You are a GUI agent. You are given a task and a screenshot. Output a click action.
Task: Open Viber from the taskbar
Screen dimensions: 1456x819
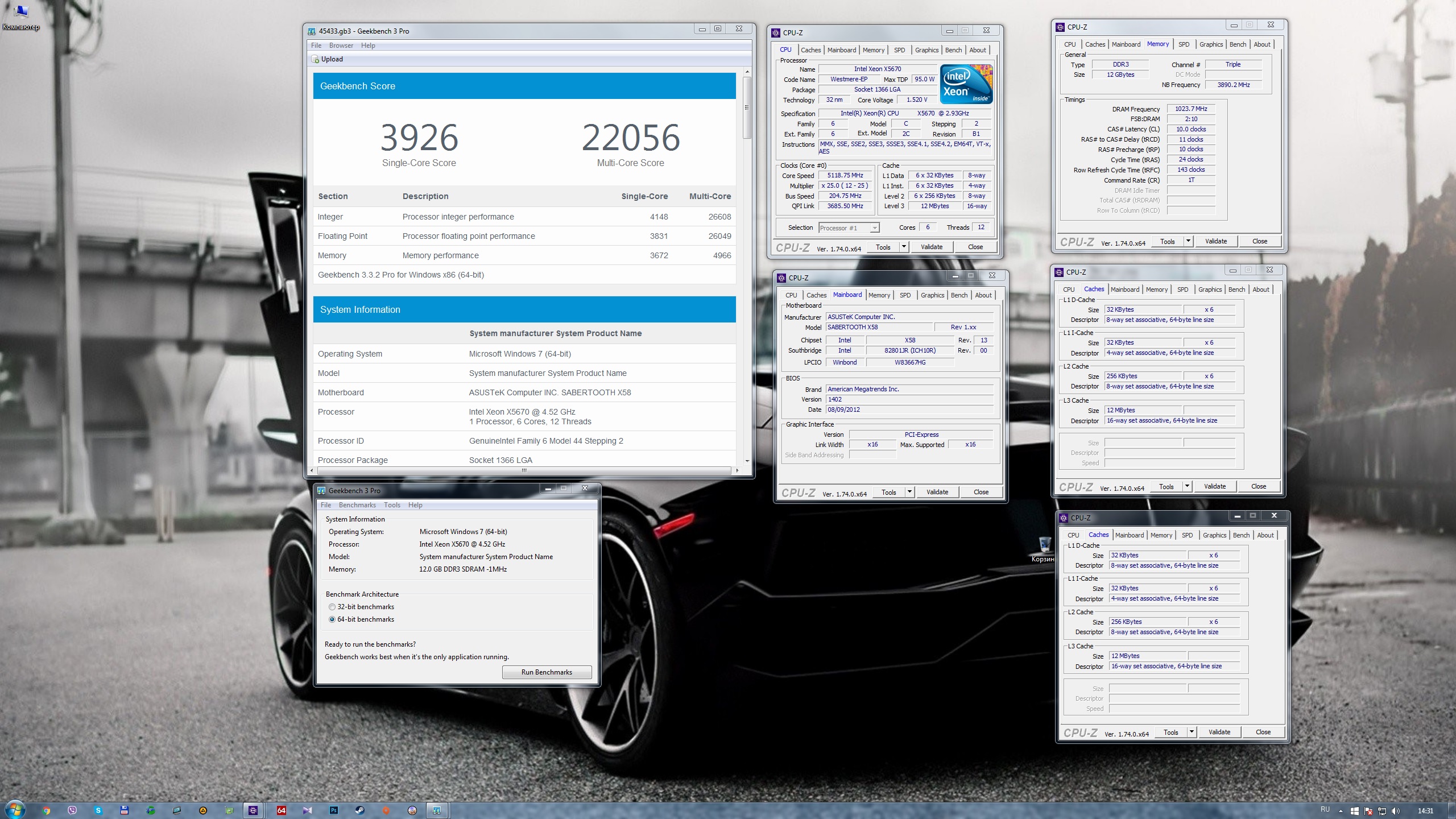72,810
